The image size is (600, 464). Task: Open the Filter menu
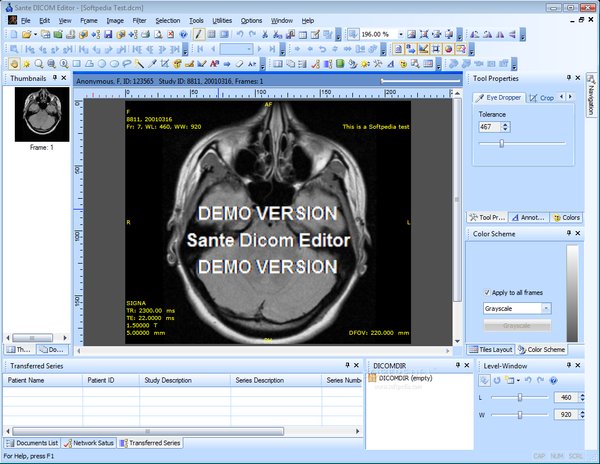click(138, 20)
